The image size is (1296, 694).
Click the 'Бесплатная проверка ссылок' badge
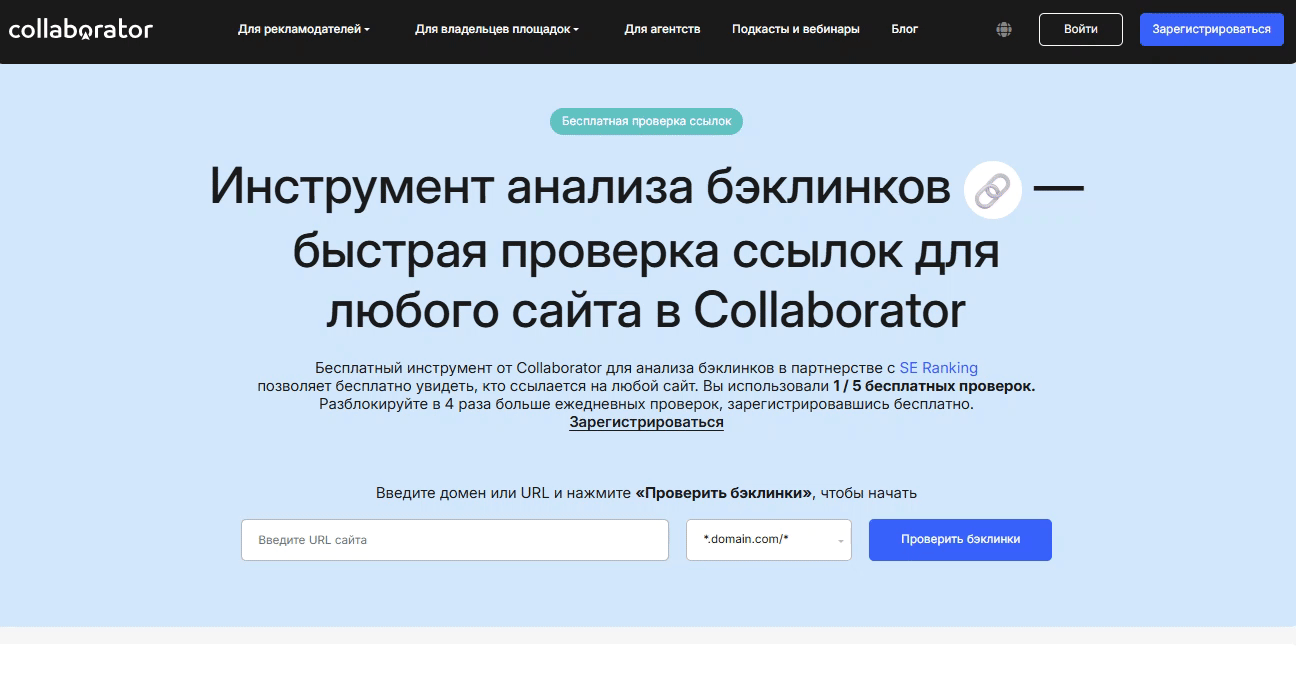646,121
